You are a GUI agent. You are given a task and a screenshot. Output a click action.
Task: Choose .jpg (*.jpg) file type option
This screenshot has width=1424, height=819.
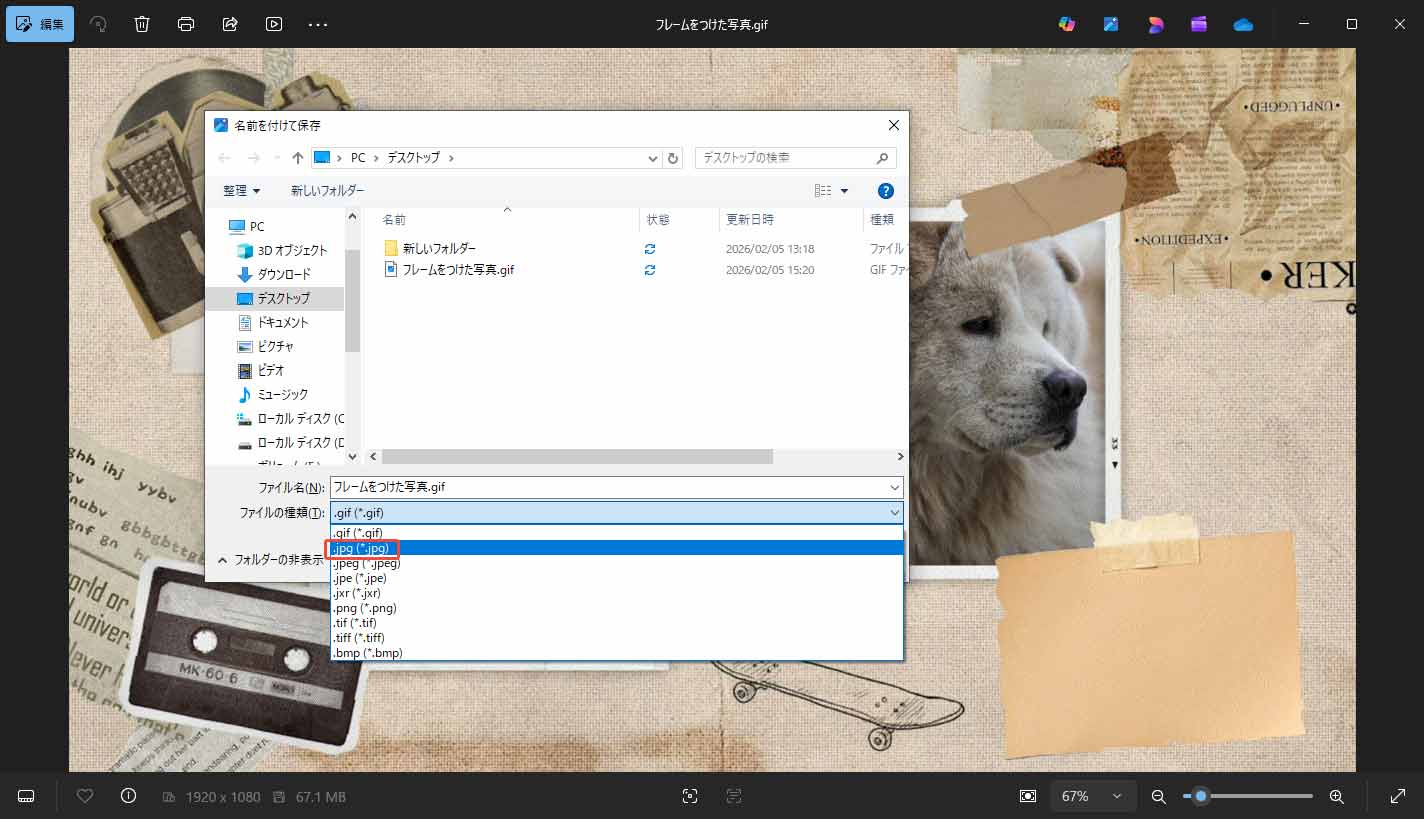363,548
